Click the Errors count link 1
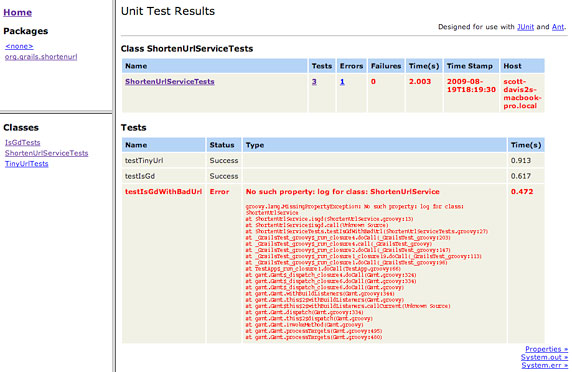 click(x=342, y=82)
